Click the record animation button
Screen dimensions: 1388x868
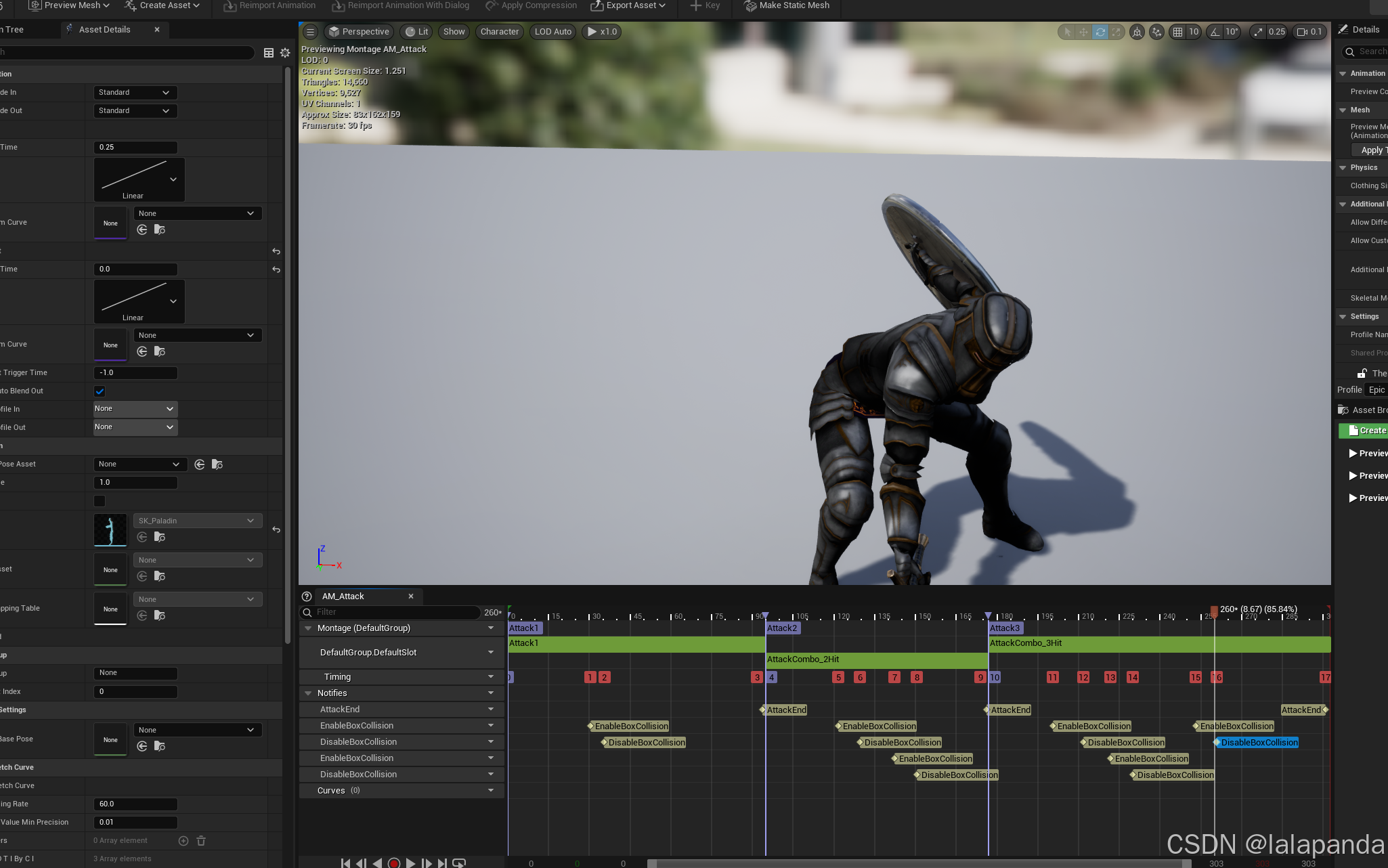393,863
